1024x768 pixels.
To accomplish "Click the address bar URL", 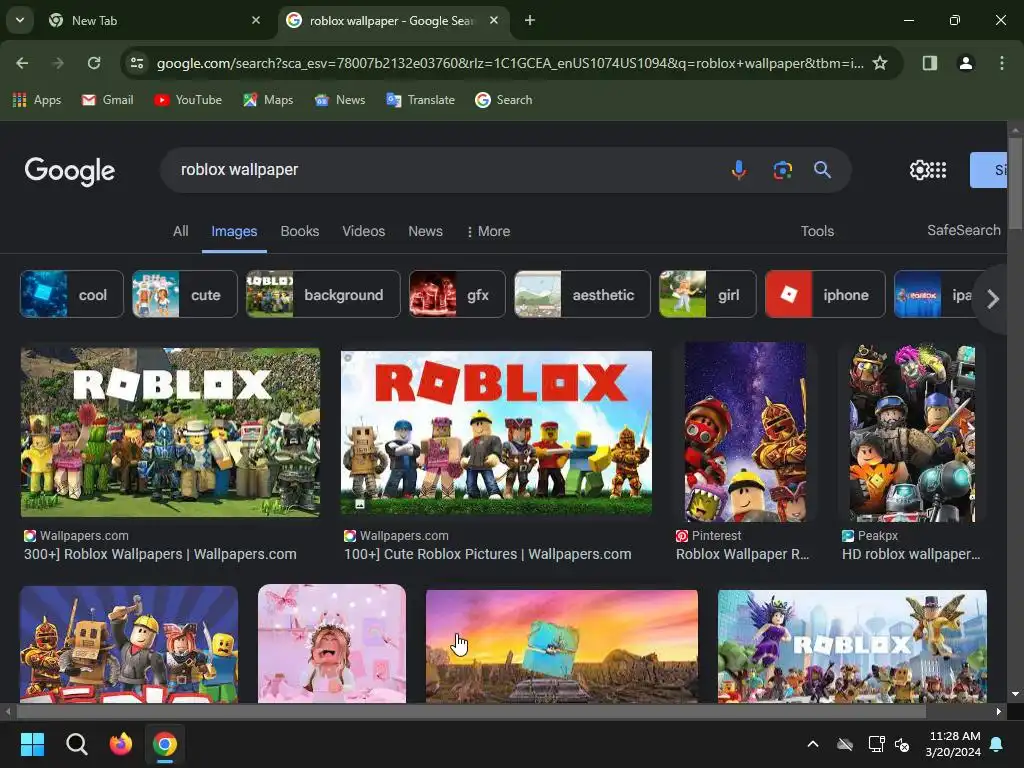I will click(x=509, y=63).
